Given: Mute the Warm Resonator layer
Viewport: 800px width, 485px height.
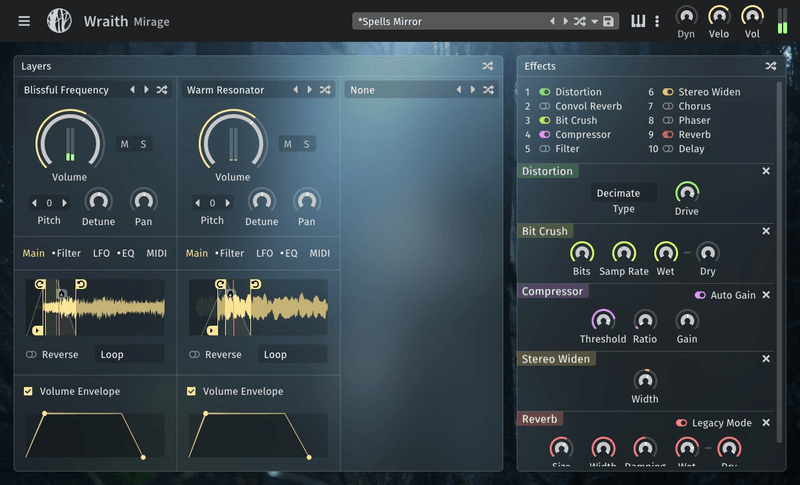Looking at the screenshot, I should point(288,144).
